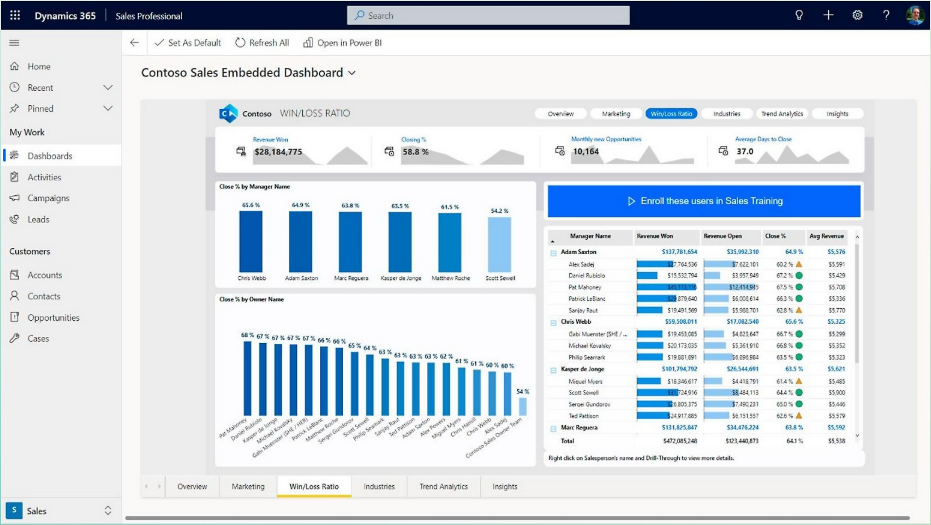Collapse the Kasper de Jonge row group
Image resolution: width=931 pixels, height=525 pixels.
(553, 370)
